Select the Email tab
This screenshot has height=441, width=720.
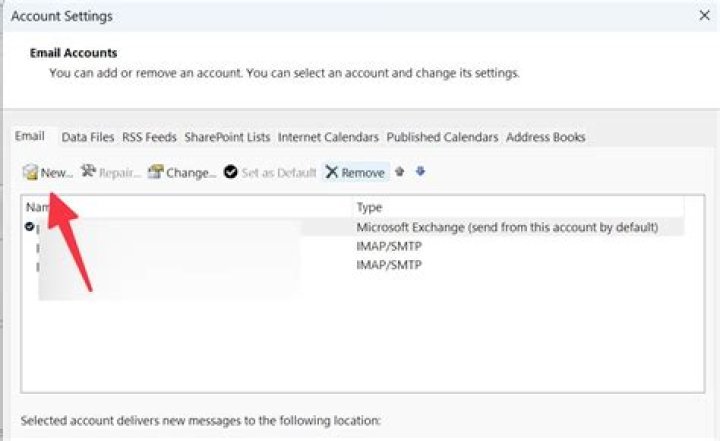[x=30, y=136]
